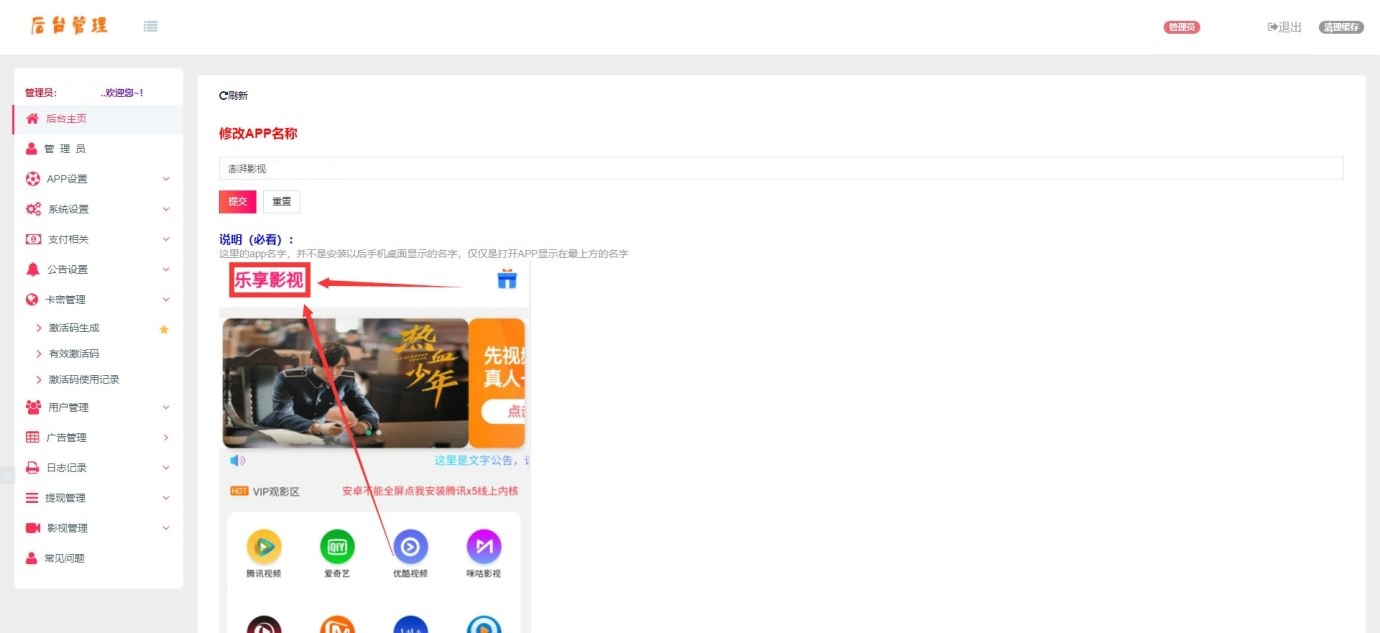Log out with 退出
The image size is (1380, 633).
coord(1285,27)
